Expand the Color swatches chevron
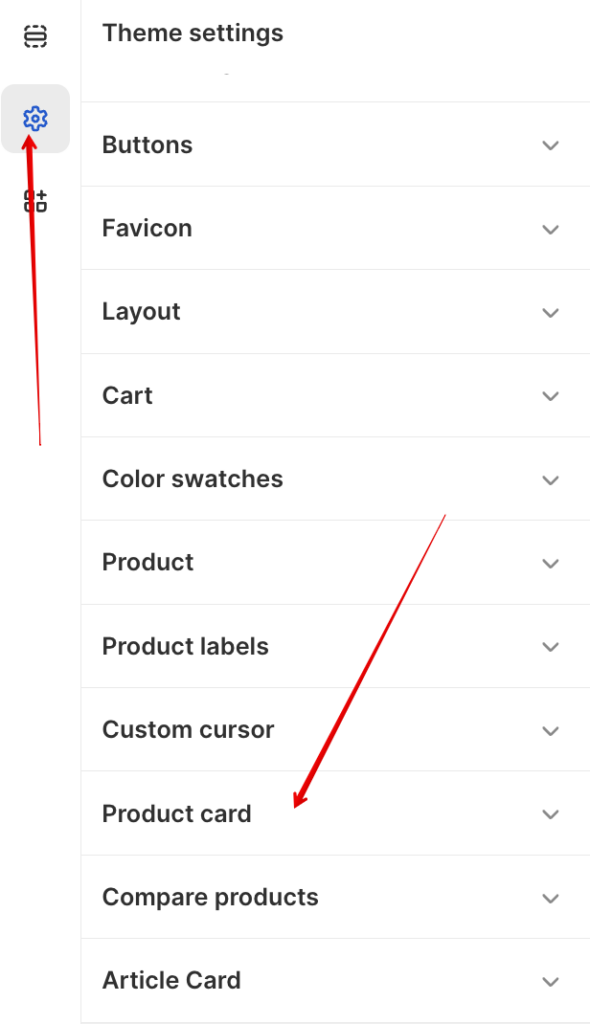590x1024 pixels. coord(551,480)
